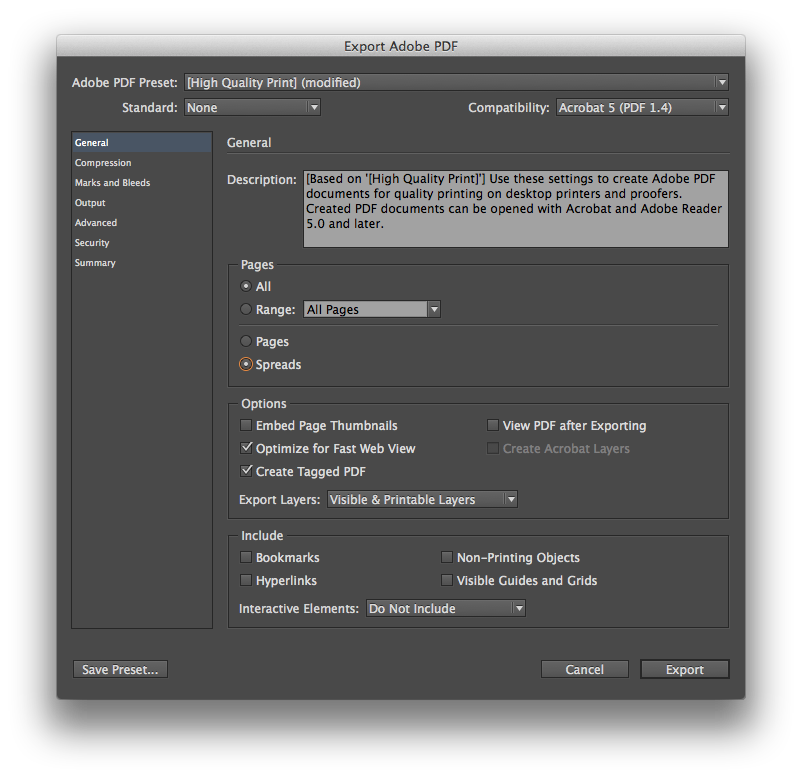Uncheck Optimize for Fast Web View
This screenshot has height=778, width=802.
pos(246,448)
